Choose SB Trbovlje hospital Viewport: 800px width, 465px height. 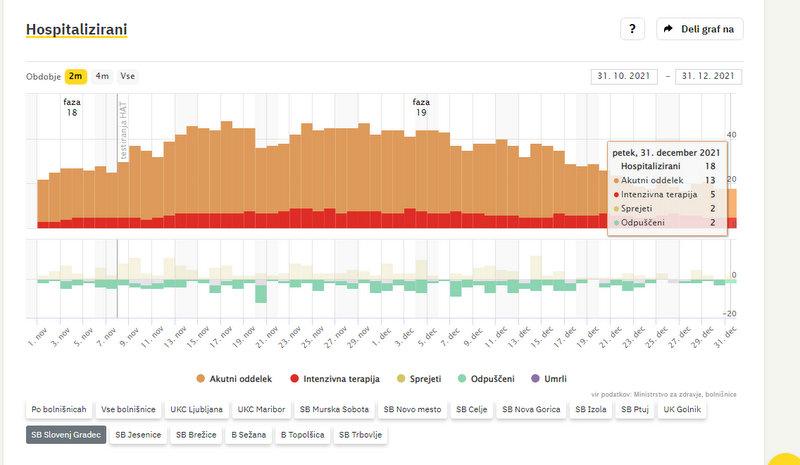(x=360, y=435)
